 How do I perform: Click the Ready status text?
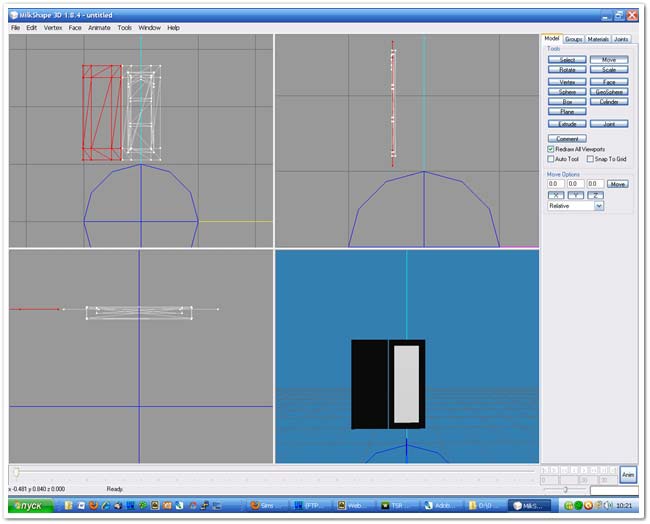click(x=114, y=489)
